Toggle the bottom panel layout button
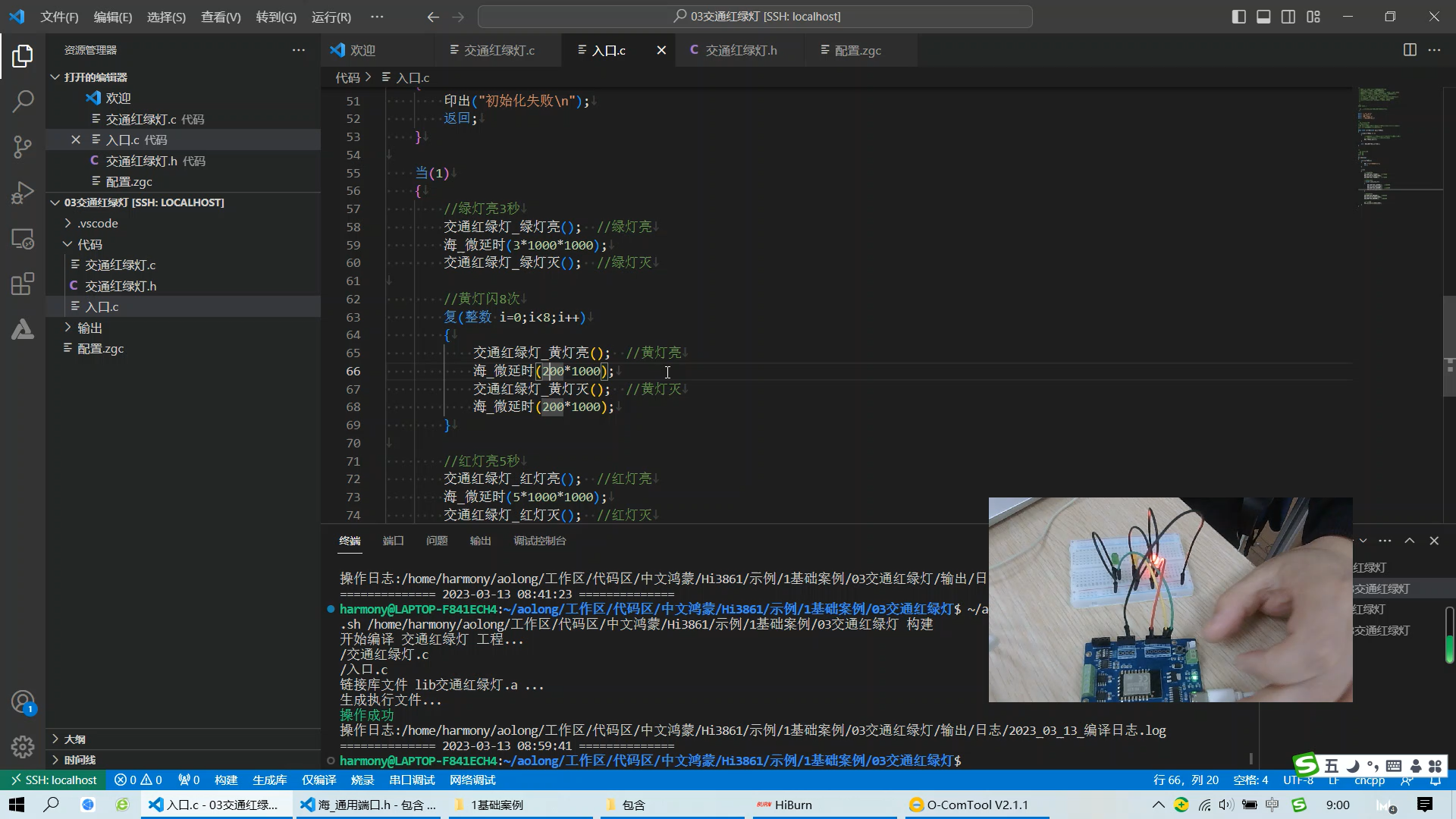The height and width of the screenshot is (819, 1456). 1263,17
